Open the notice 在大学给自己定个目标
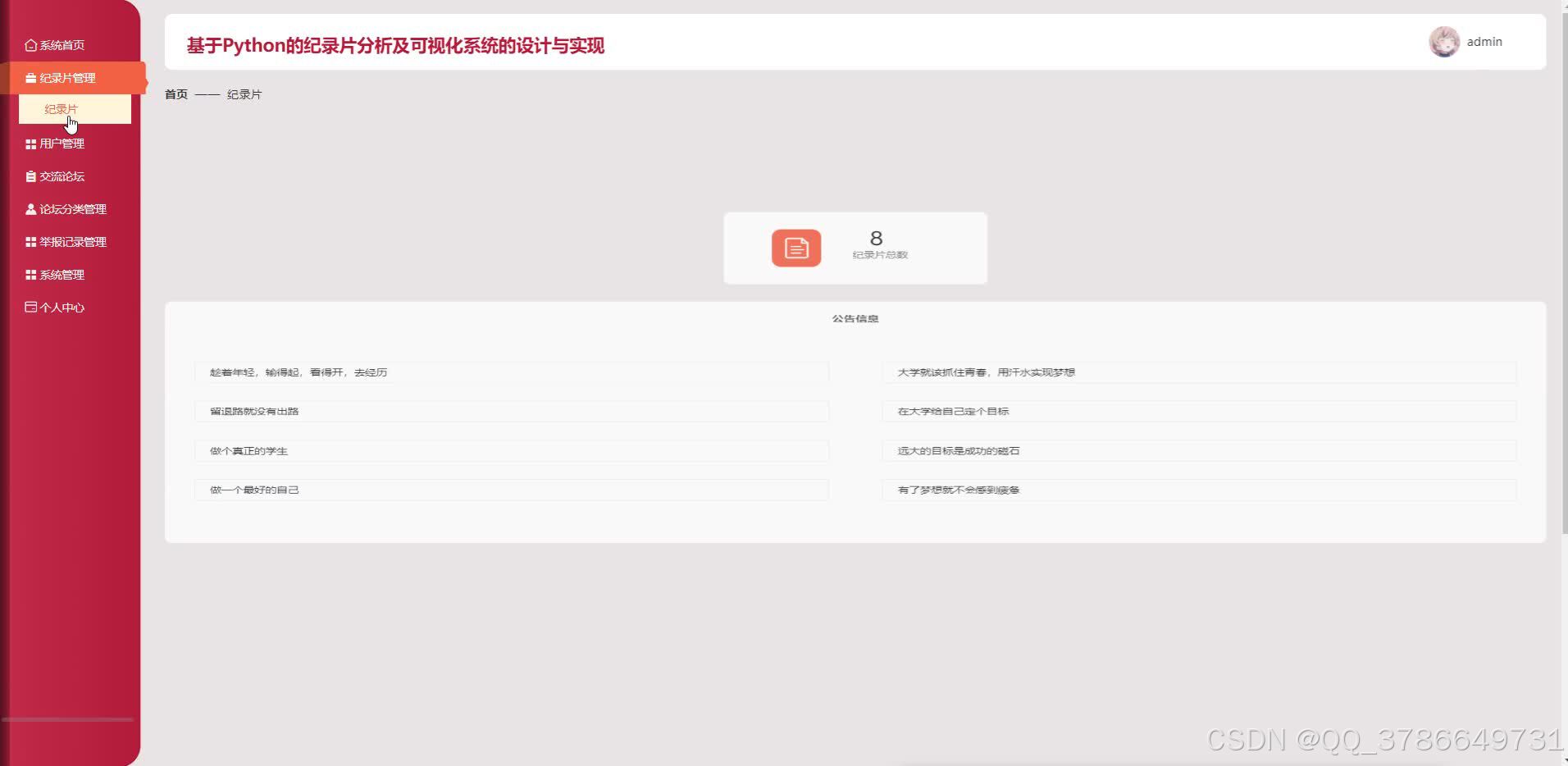This screenshot has height=766, width=1568. click(951, 411)
